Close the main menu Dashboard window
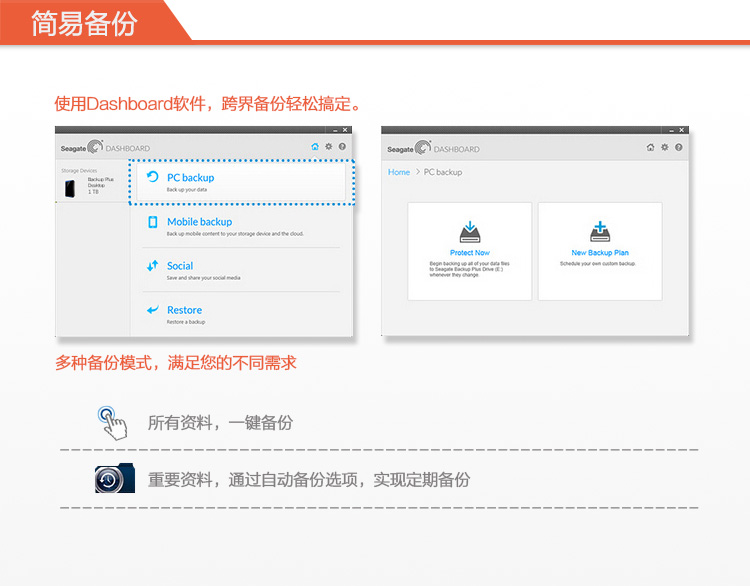The width and height of the screenshot is (750, 586). coord(345,130)
